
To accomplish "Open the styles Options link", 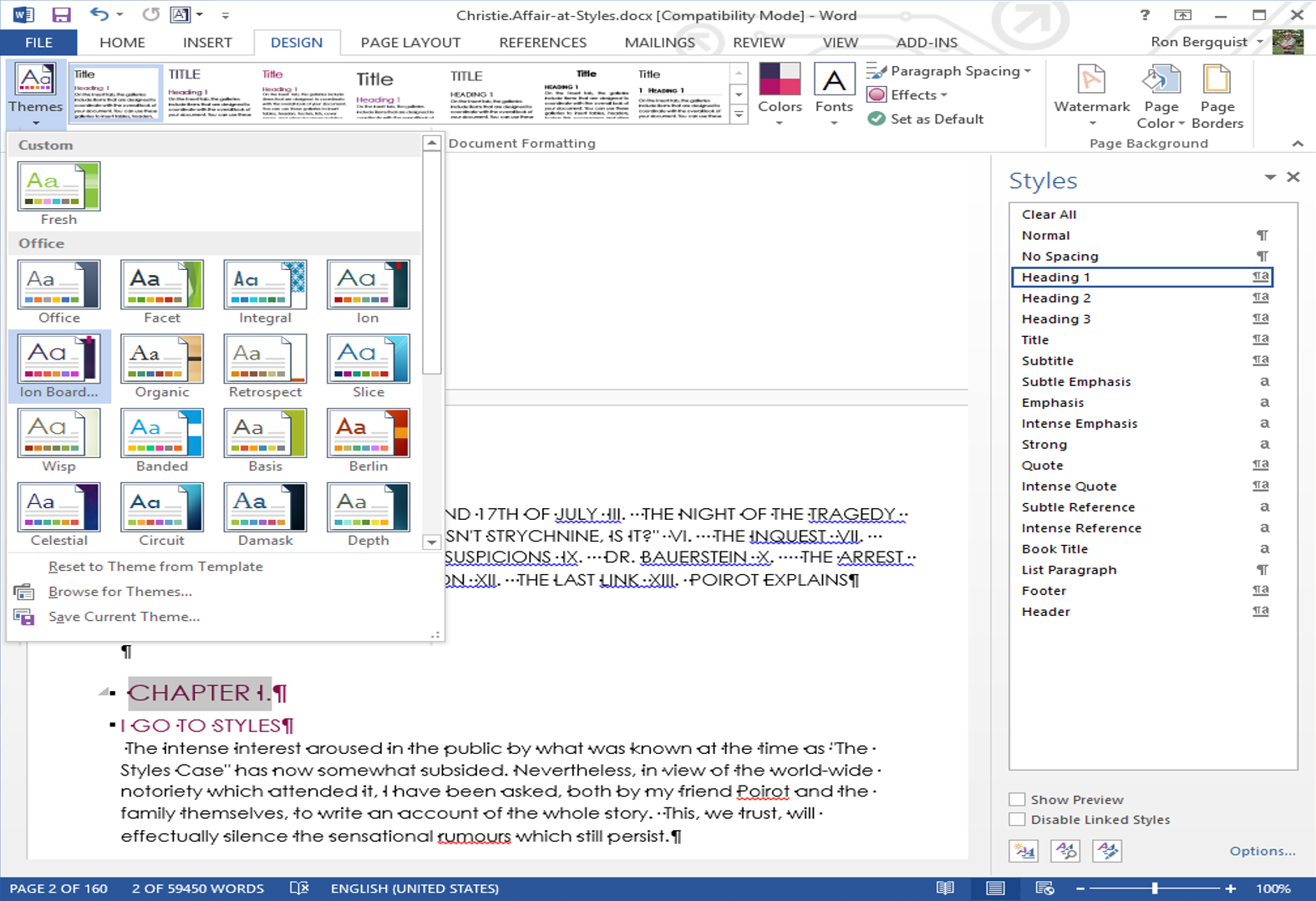I will 1262,851.
